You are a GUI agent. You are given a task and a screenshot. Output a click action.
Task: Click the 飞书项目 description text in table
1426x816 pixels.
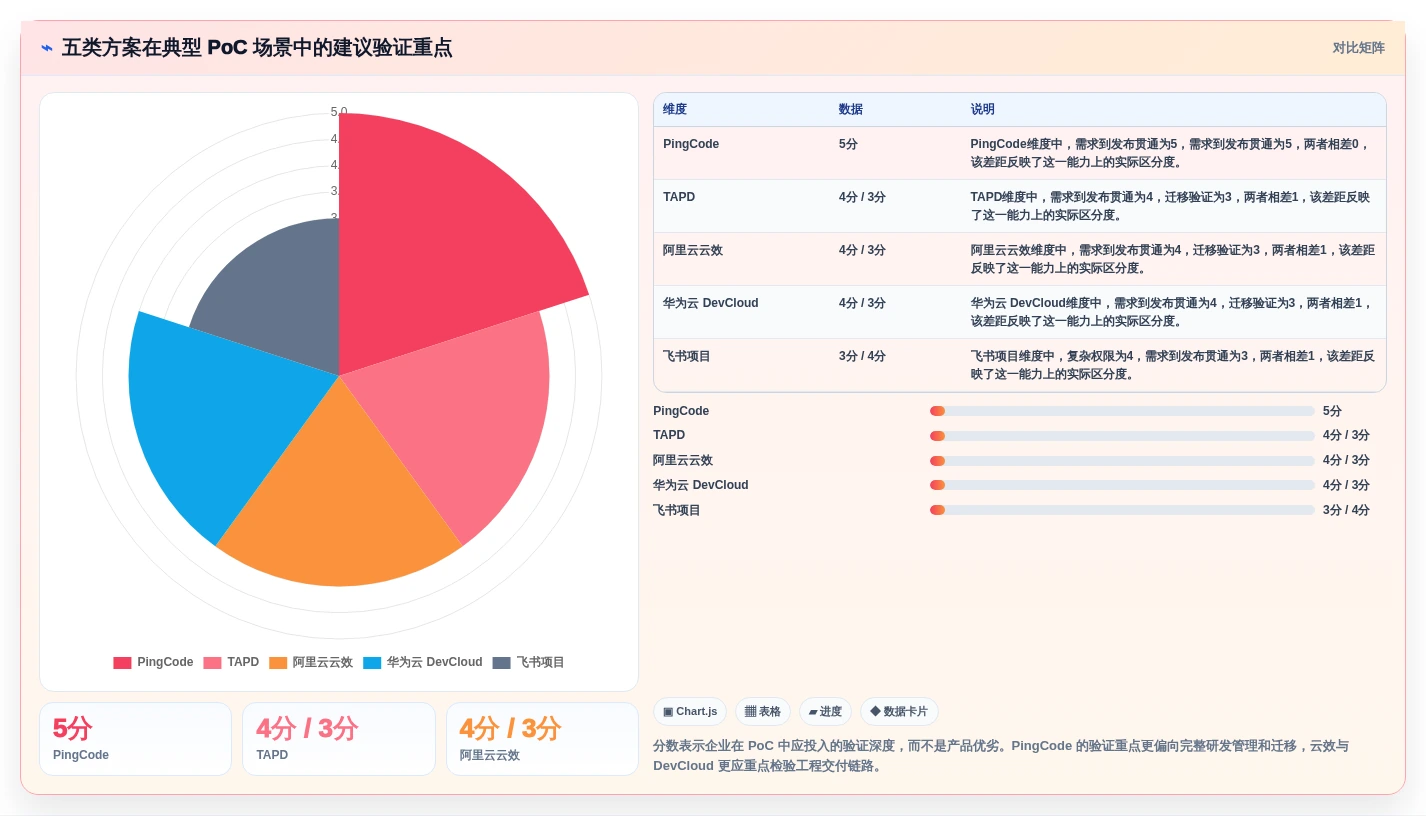coord(1172,365)
